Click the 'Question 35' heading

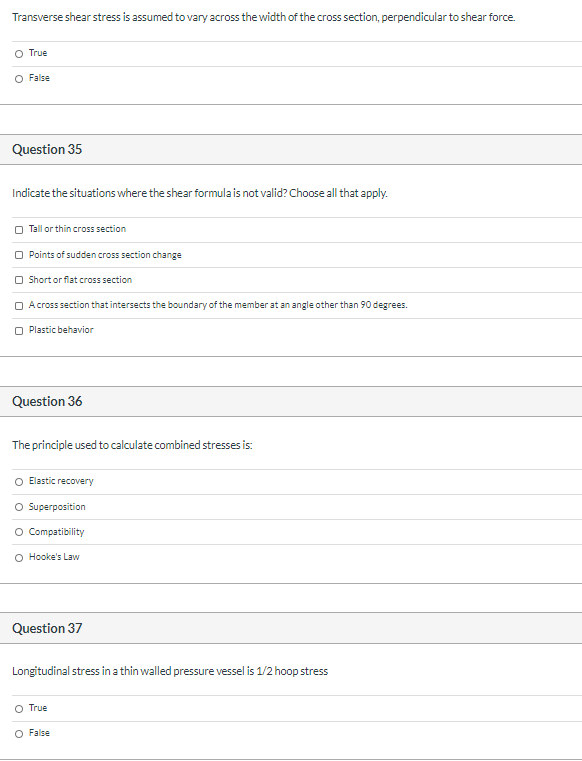(47, 149)
